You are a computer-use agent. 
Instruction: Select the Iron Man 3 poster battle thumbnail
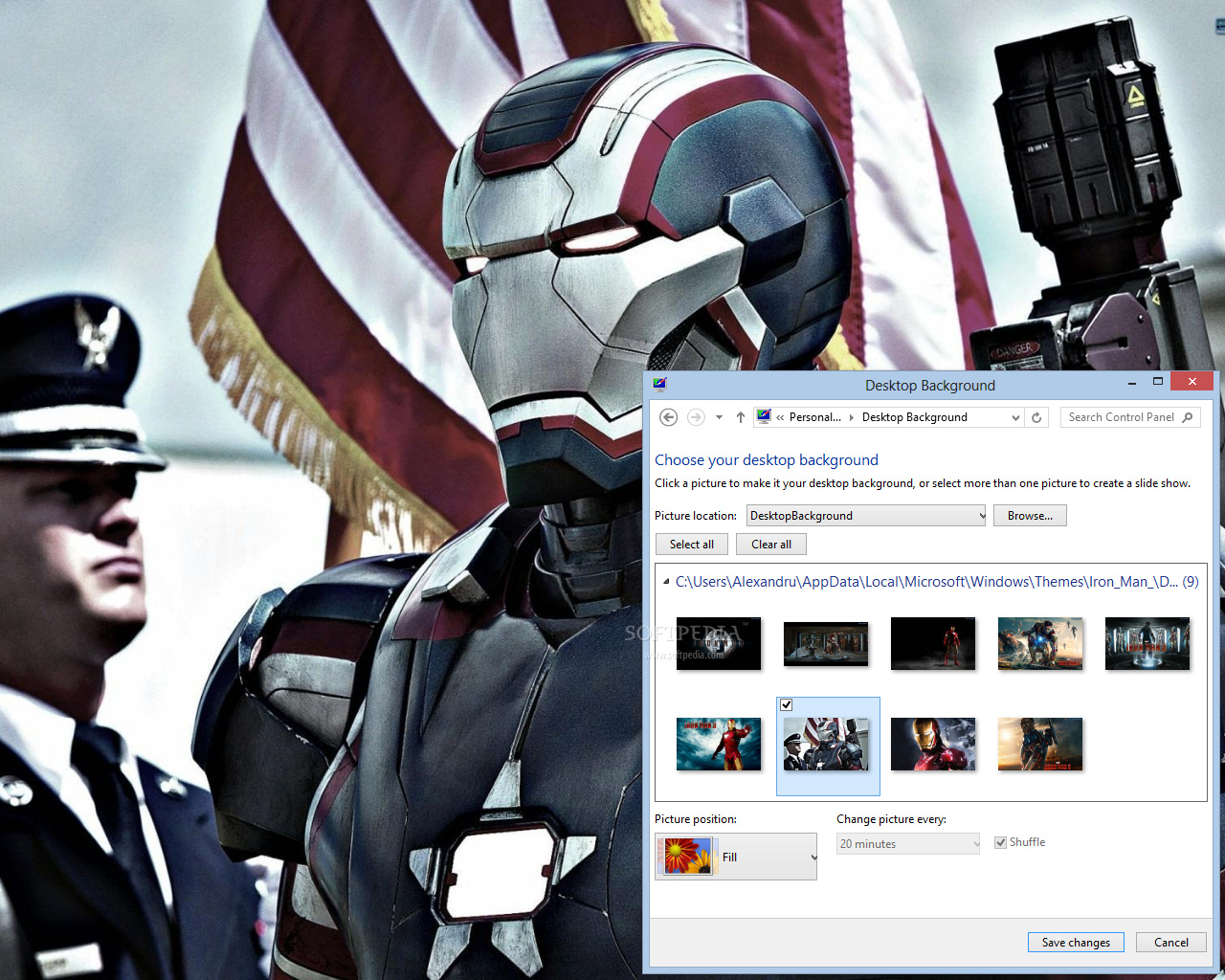tap(1040, 644)
